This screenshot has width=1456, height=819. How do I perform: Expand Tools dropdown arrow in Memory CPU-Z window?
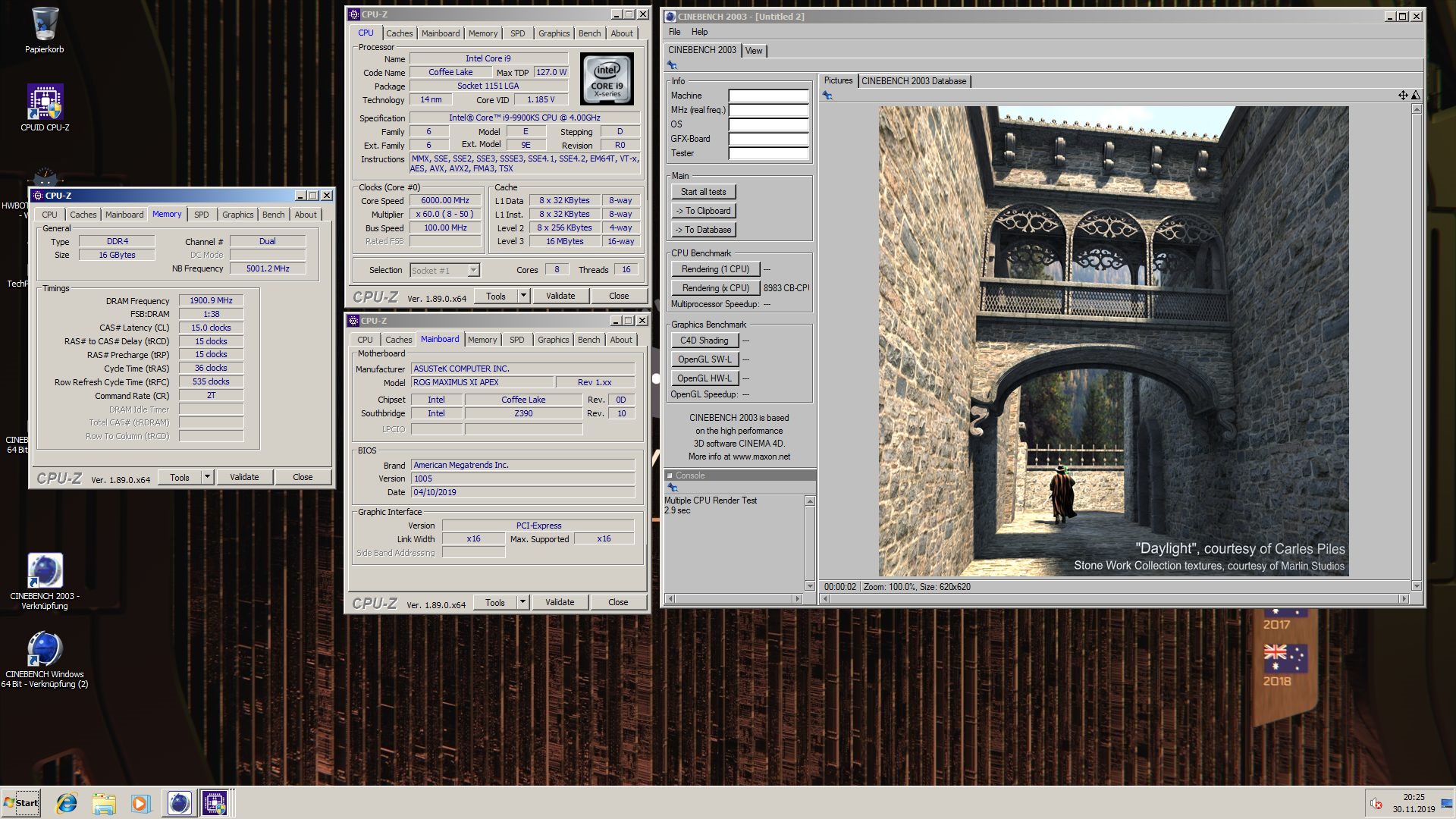click(207, 477)
